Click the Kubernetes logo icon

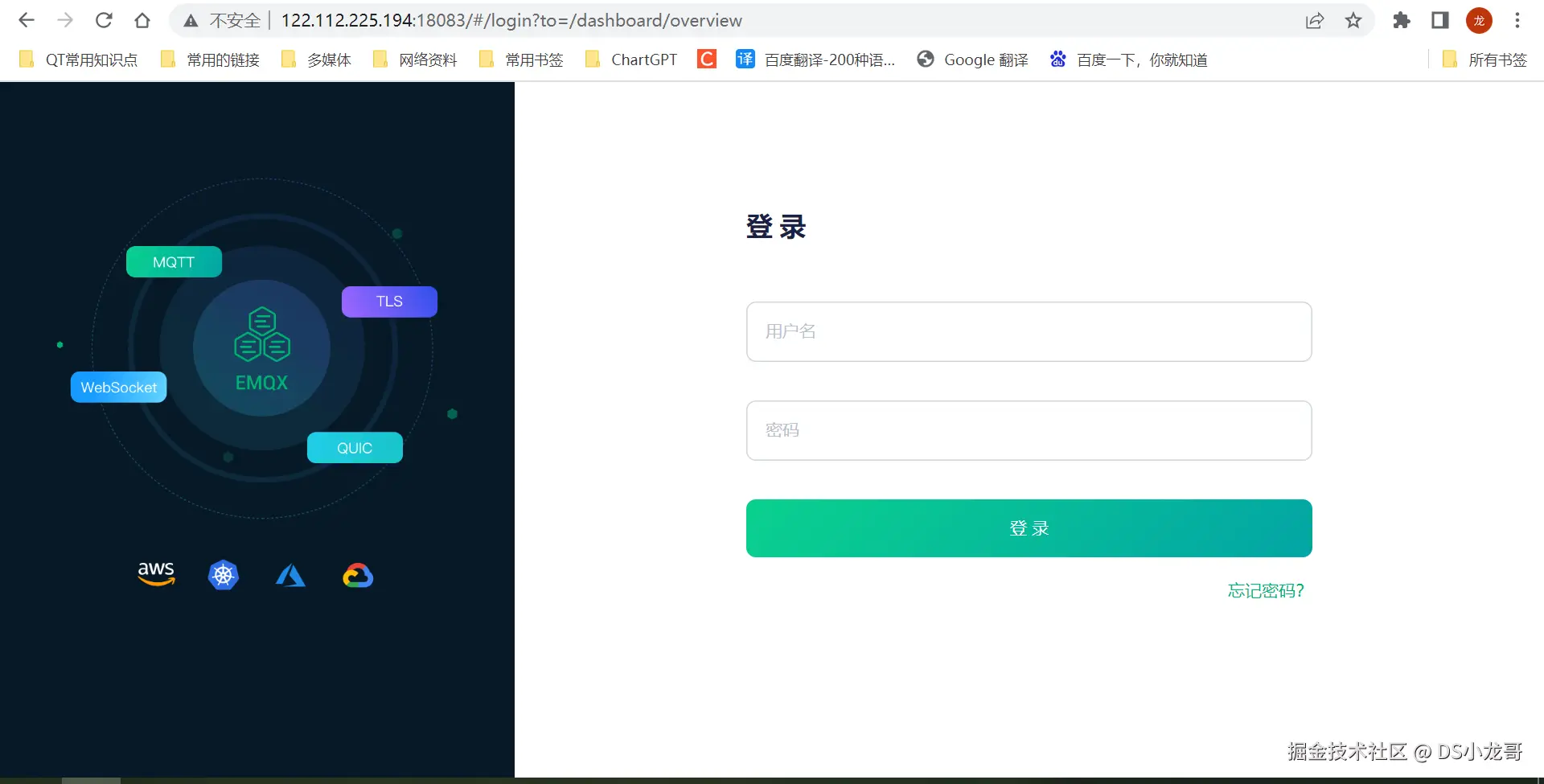[224, 575]
